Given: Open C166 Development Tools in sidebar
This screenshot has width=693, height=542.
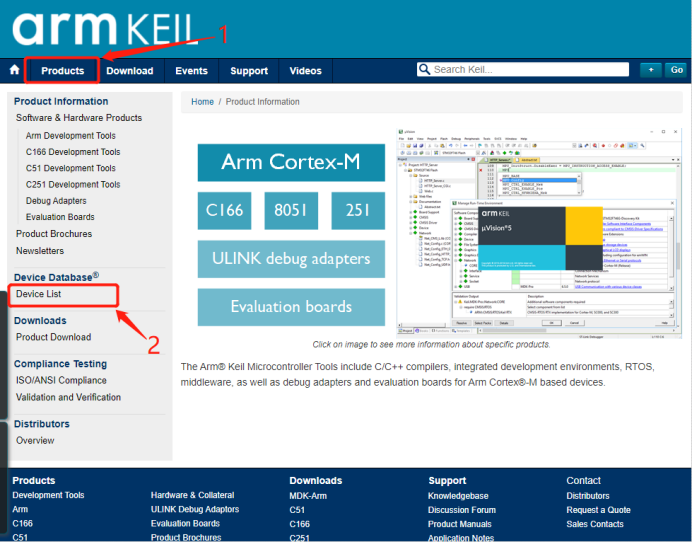Looking at the screenshot, I should tap(73, 152).
